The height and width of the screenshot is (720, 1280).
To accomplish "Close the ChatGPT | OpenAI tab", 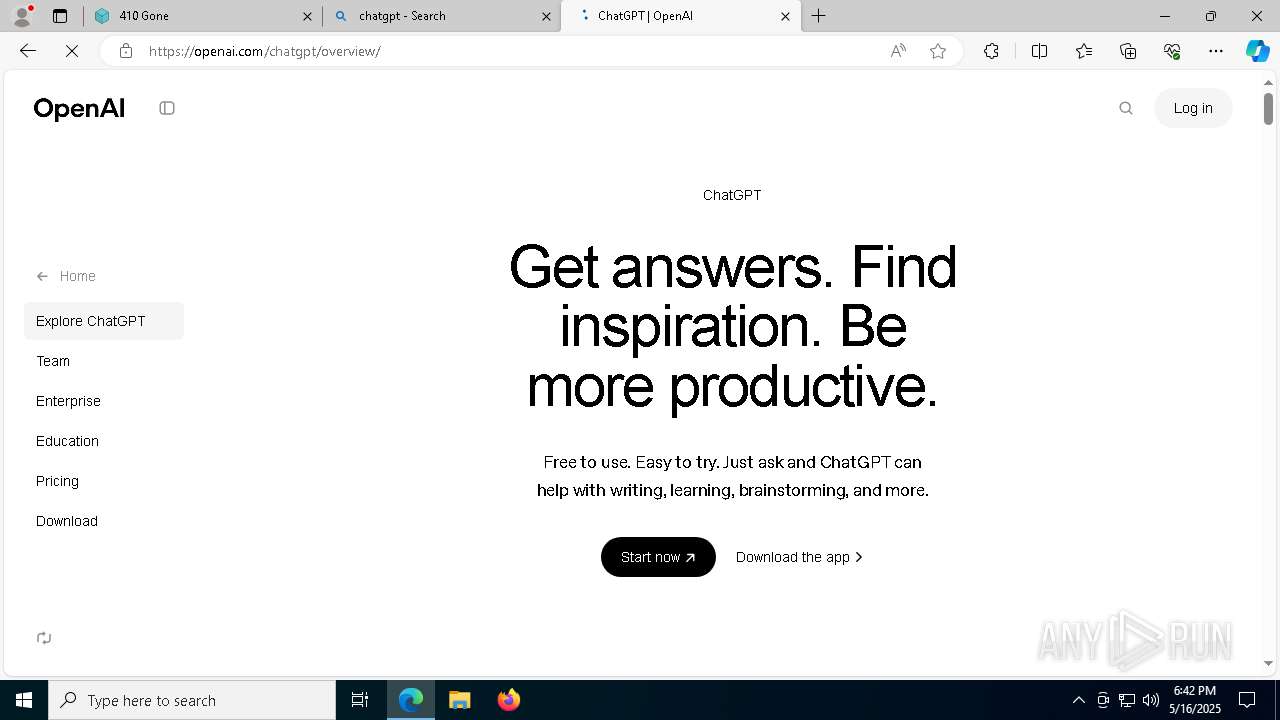I will coord(785,16).
